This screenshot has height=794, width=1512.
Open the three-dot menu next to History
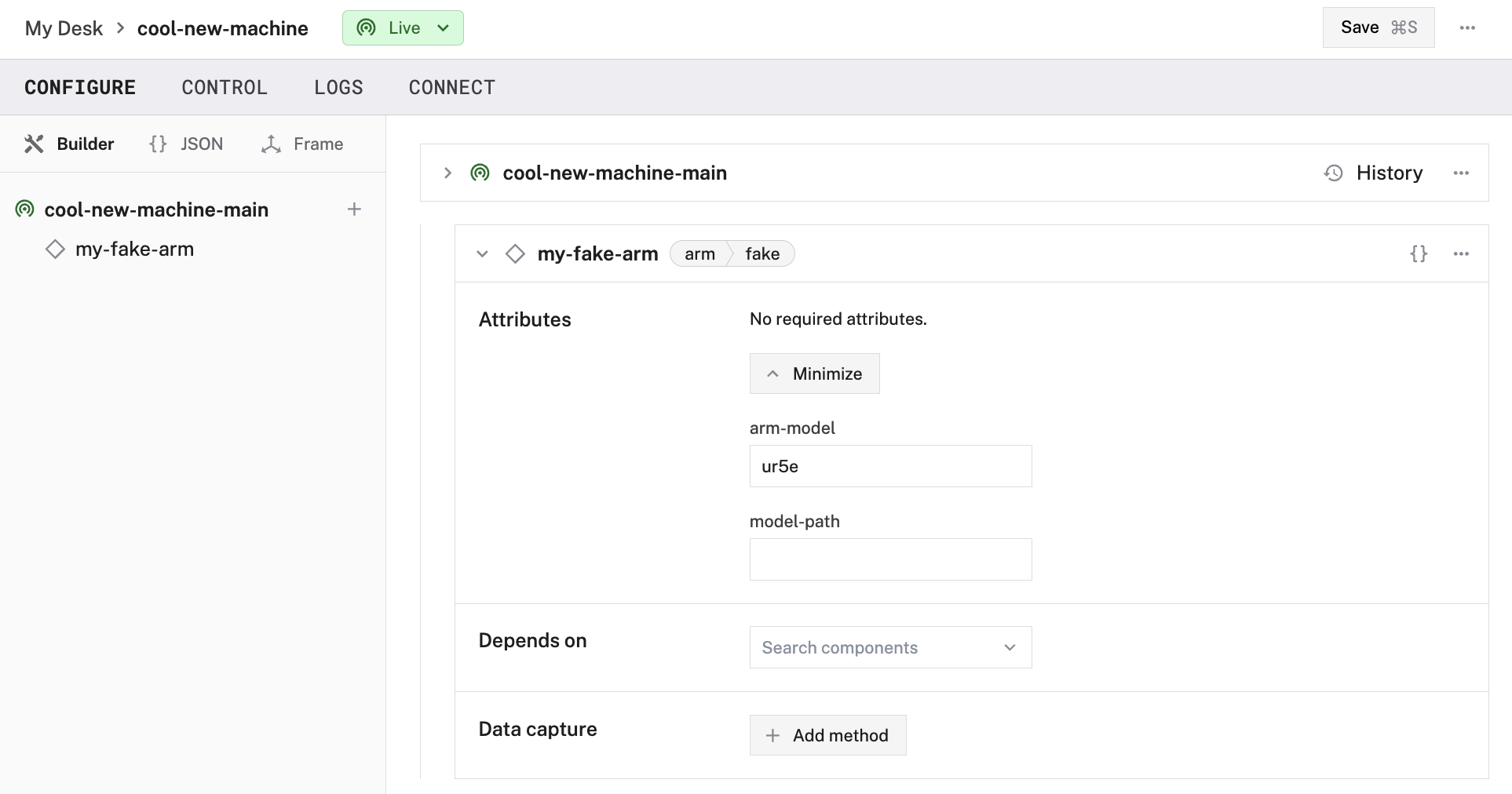tap(1461, 173)
